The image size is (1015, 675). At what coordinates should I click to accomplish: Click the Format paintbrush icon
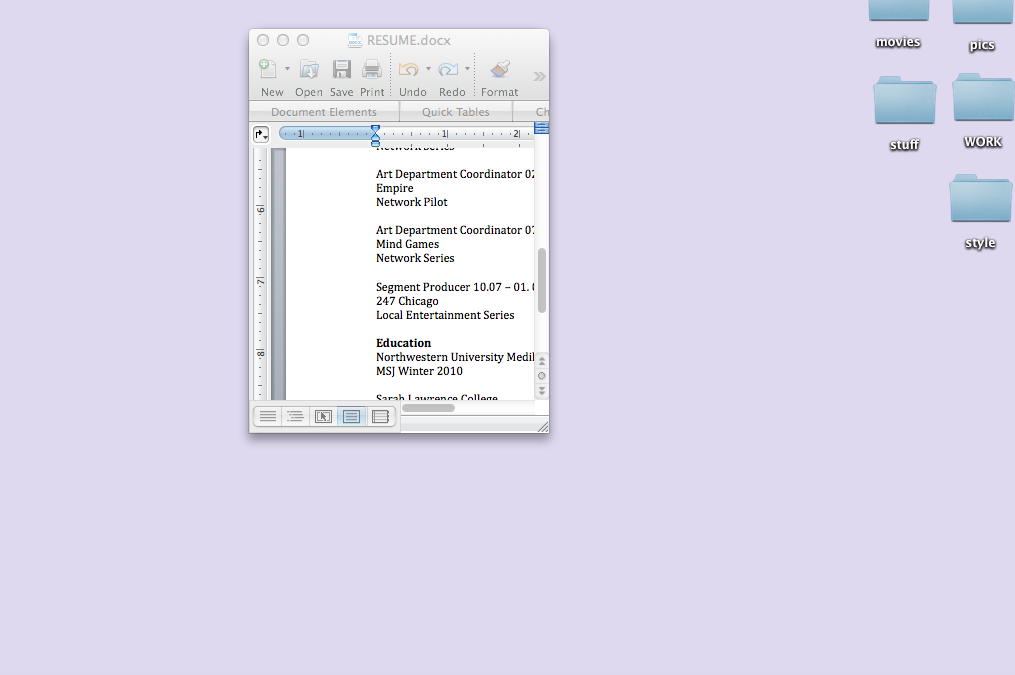(500, 69)
